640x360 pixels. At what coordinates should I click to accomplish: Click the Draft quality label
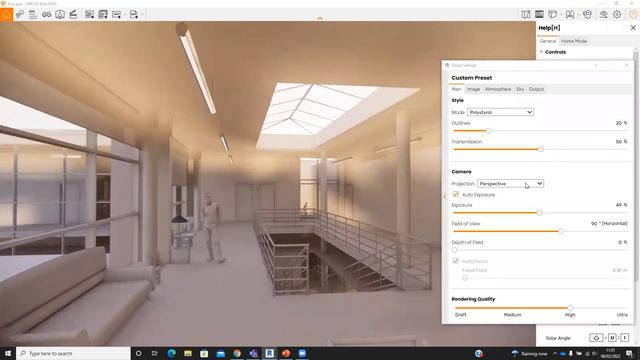pos(460,315)
